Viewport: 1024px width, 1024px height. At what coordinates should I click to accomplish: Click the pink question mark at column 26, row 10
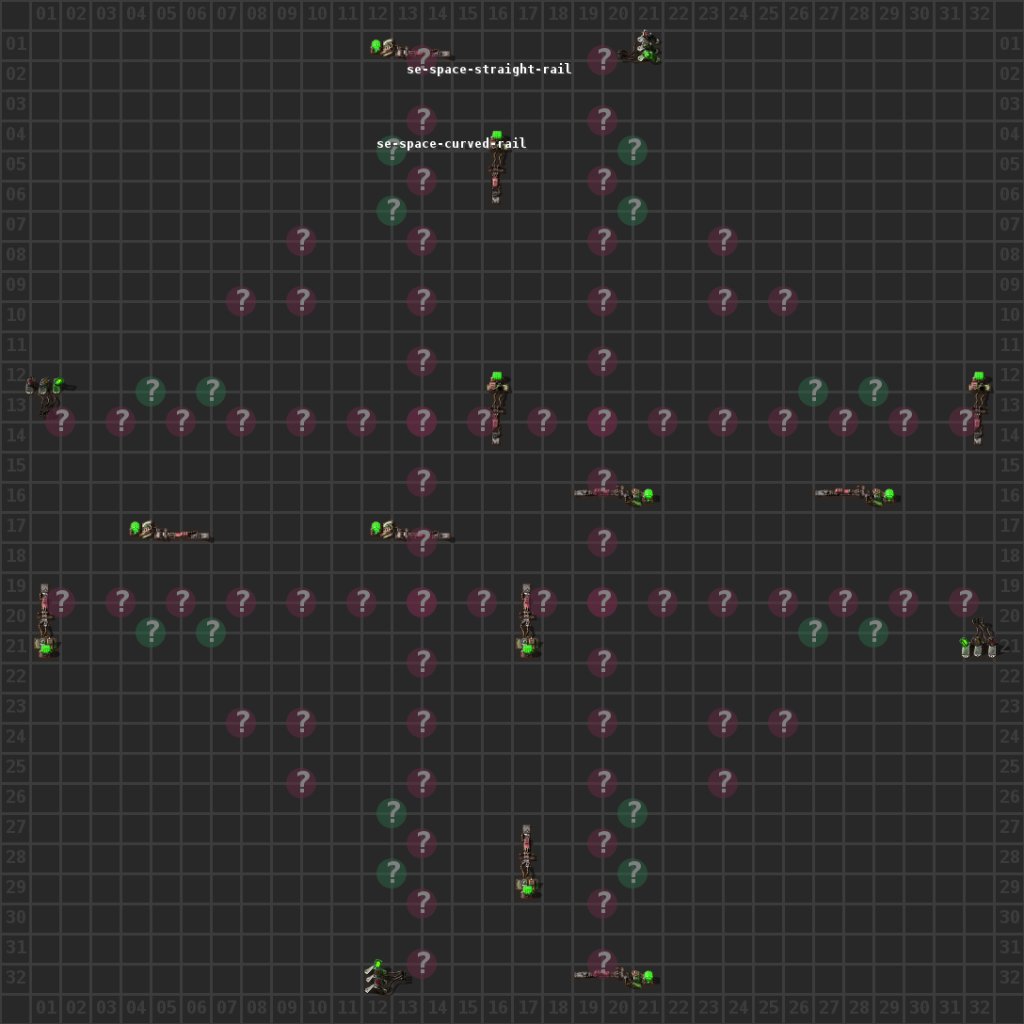pos(783,301)
